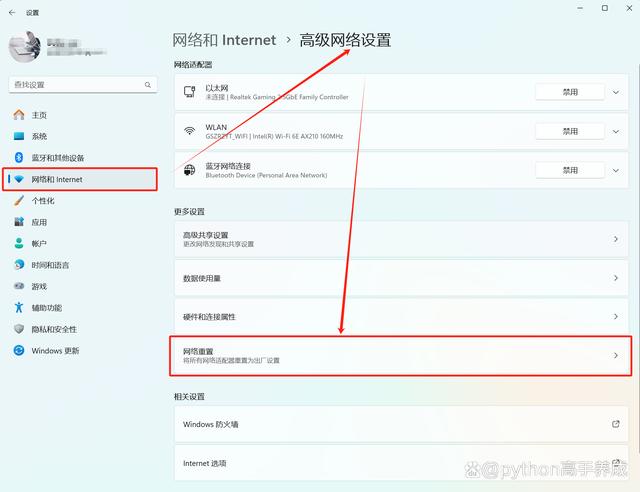Screen dimensions: 640x492
Task: Click the 应用 apps icon
Action: (x=19, y=222)
